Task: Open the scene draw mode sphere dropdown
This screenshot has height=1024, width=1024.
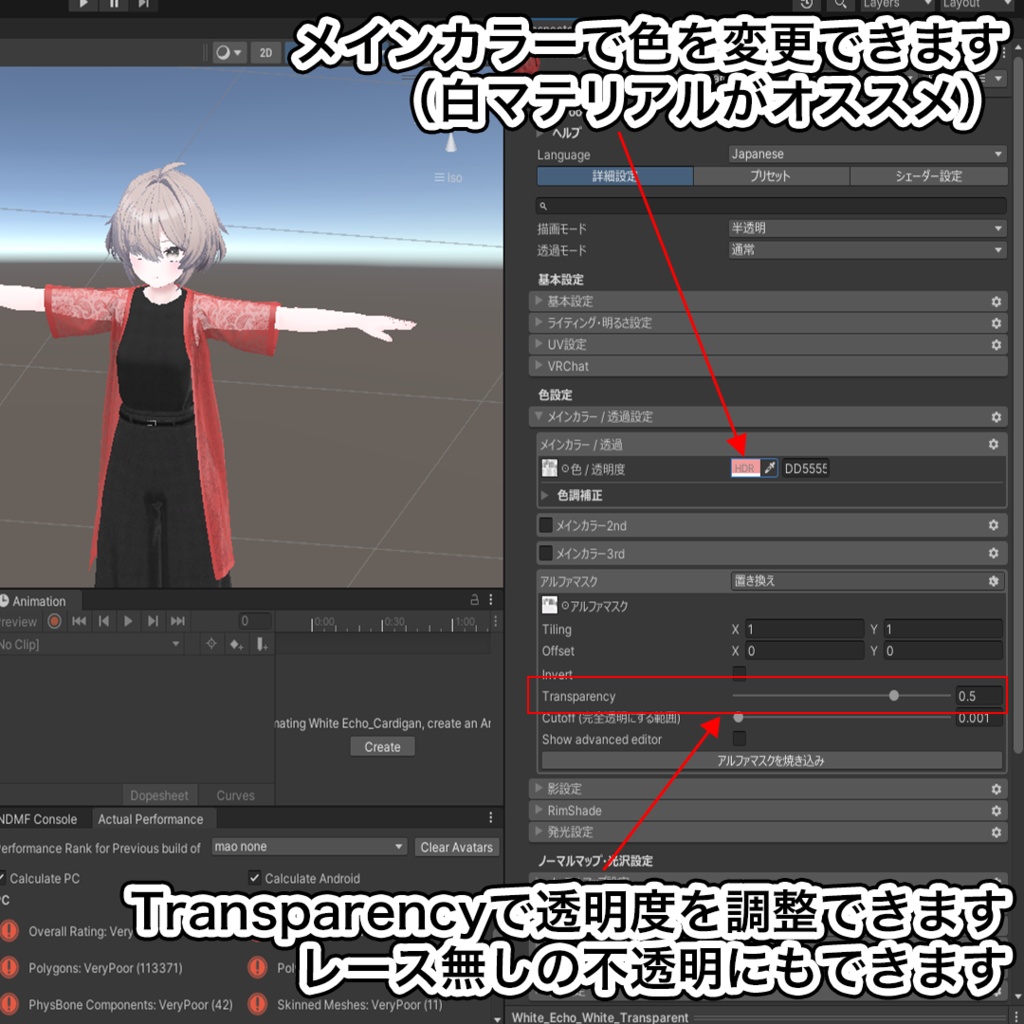Action: pyautogui.click(x=229, y=53)
